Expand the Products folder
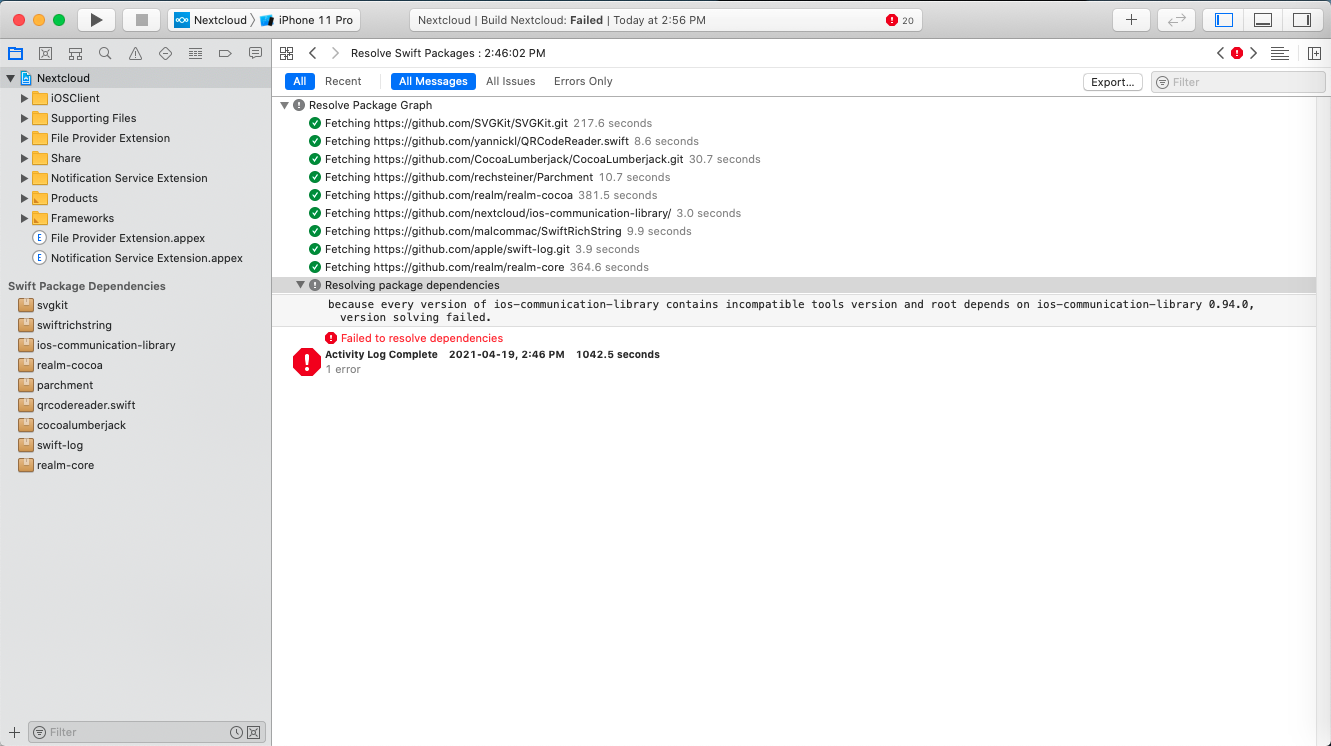The height and width of the screenshot is (746, 1331). (x=25, y=198)
